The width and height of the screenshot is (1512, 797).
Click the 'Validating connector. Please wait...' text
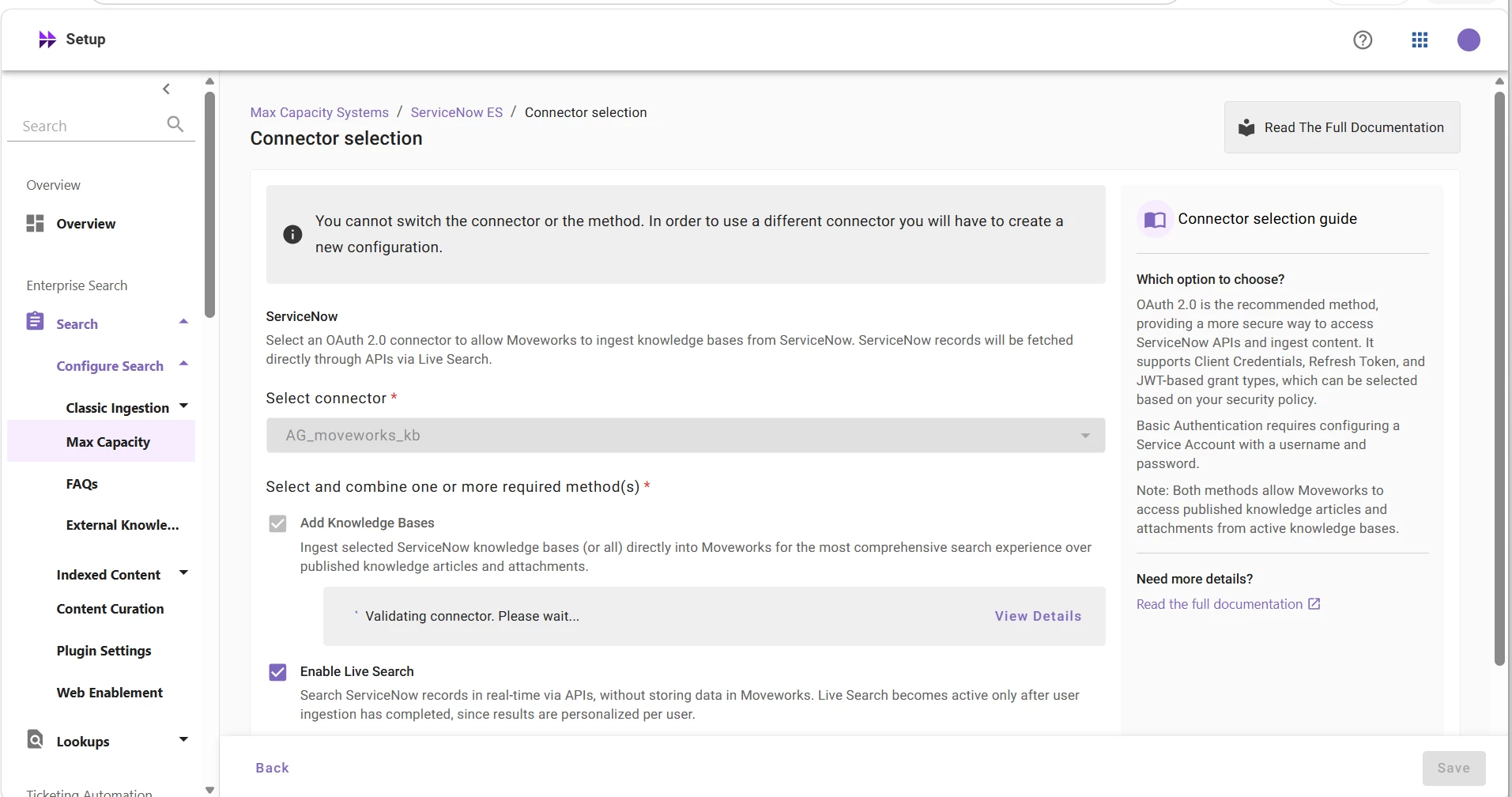472,616
